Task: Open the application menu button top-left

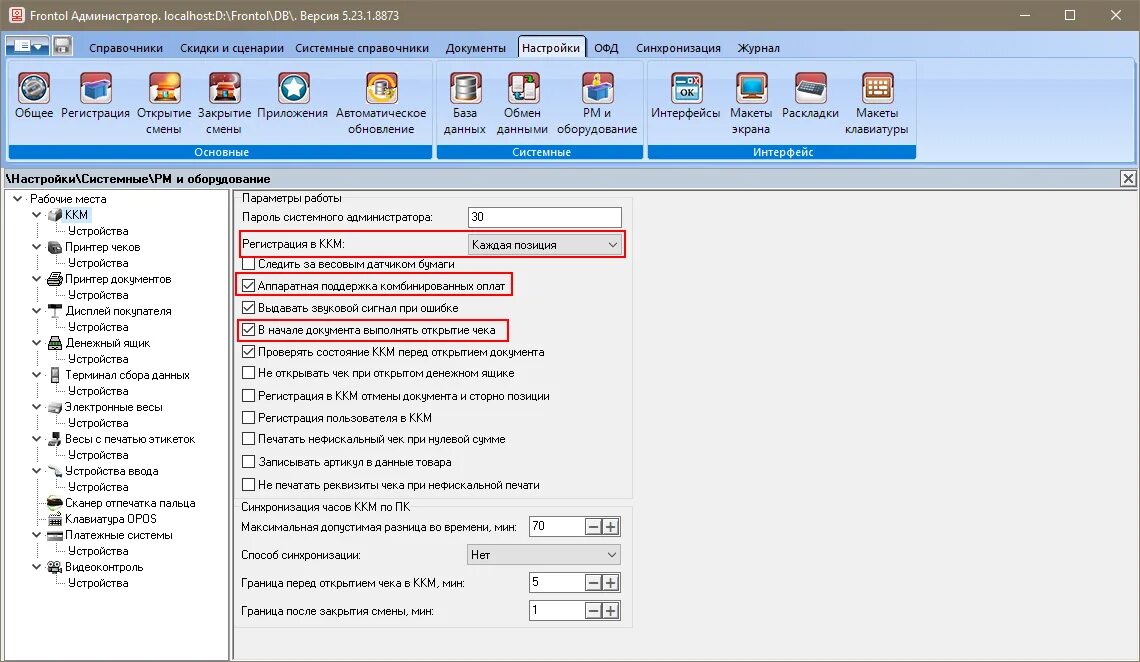Action: (x=28, y=46)
